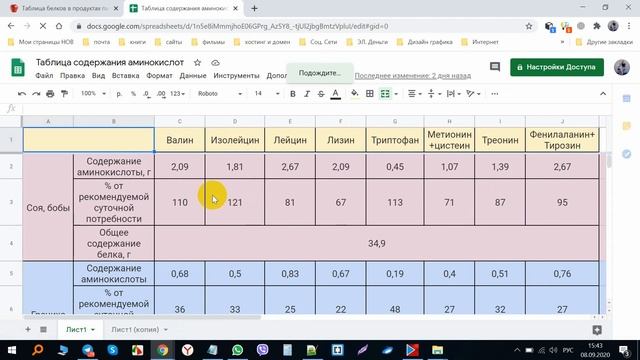Open the zoom 100% dropdown
This screenshot has width=640, height=360.
93,94
